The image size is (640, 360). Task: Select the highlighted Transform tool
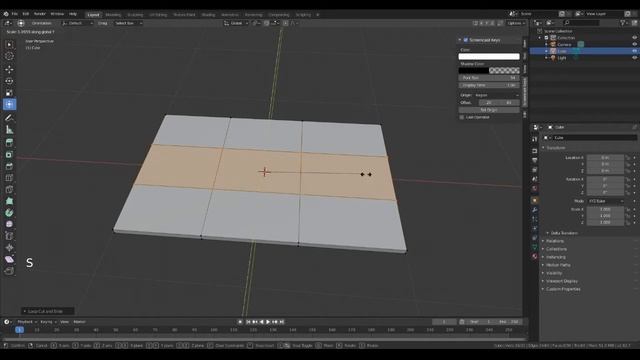(x=9, y=104)
